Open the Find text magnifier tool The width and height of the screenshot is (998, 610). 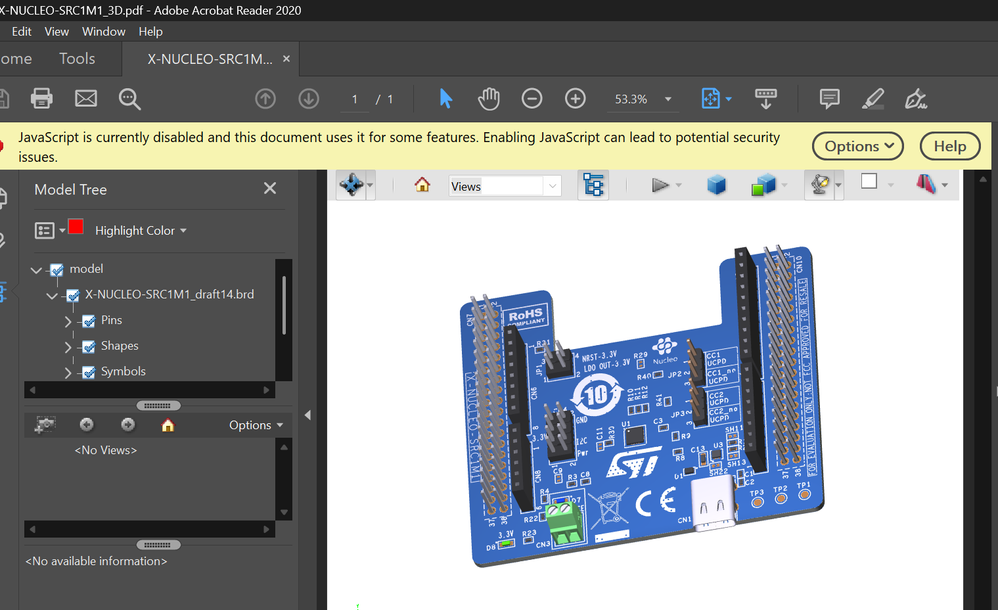(129, 99)
